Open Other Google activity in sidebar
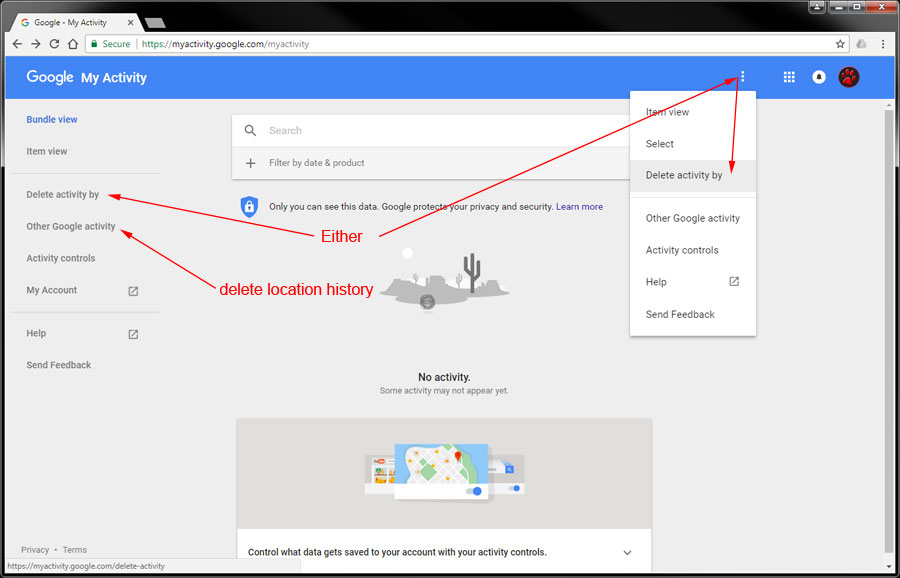This screenshot has height=578, width=900. 71,226
